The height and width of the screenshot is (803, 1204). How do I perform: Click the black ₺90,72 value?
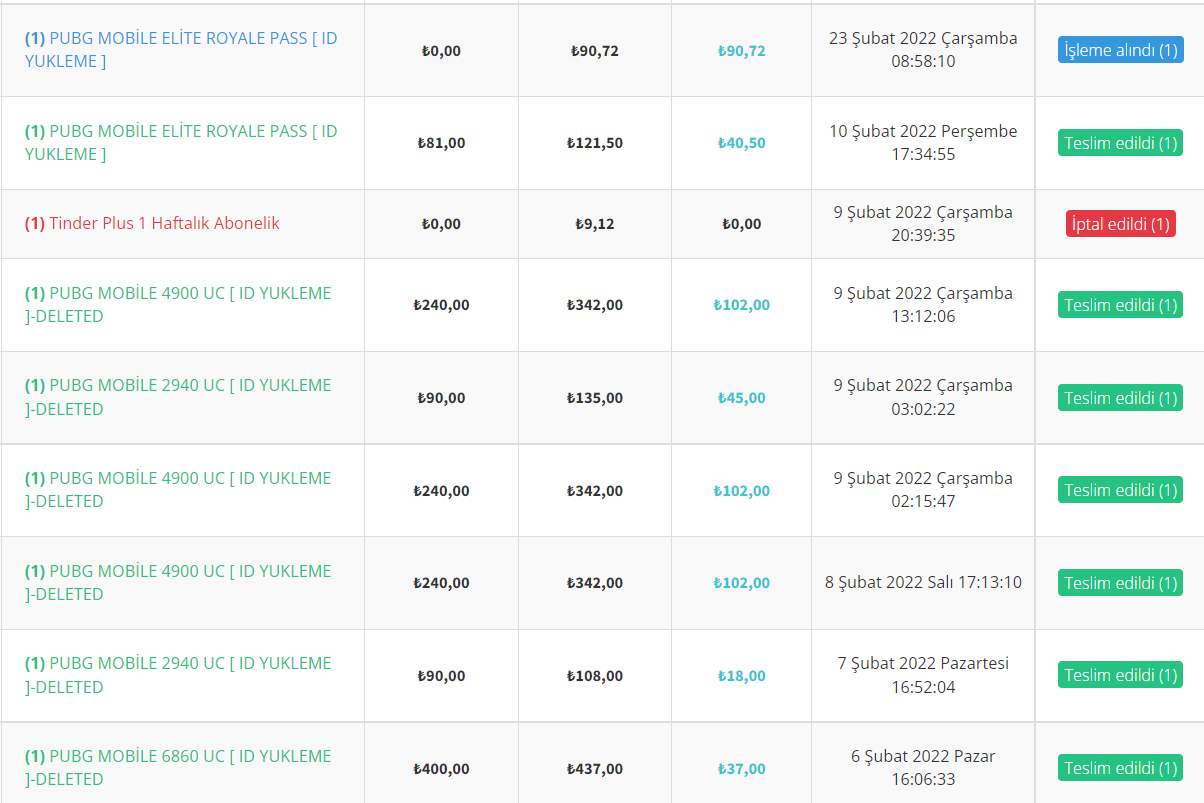pos(595,50)
